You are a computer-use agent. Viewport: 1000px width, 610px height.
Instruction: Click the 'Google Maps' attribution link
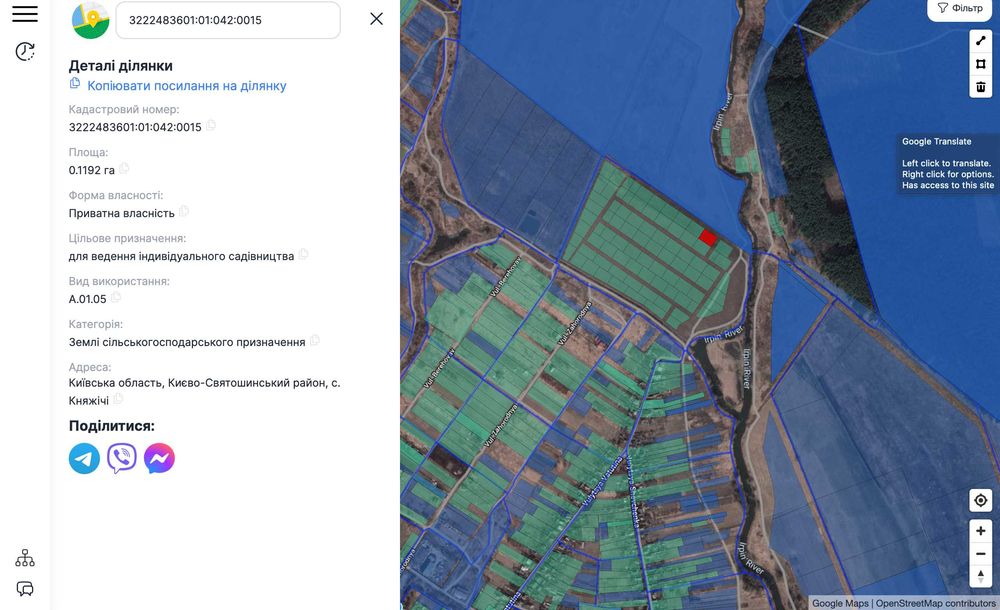[840, 603]
